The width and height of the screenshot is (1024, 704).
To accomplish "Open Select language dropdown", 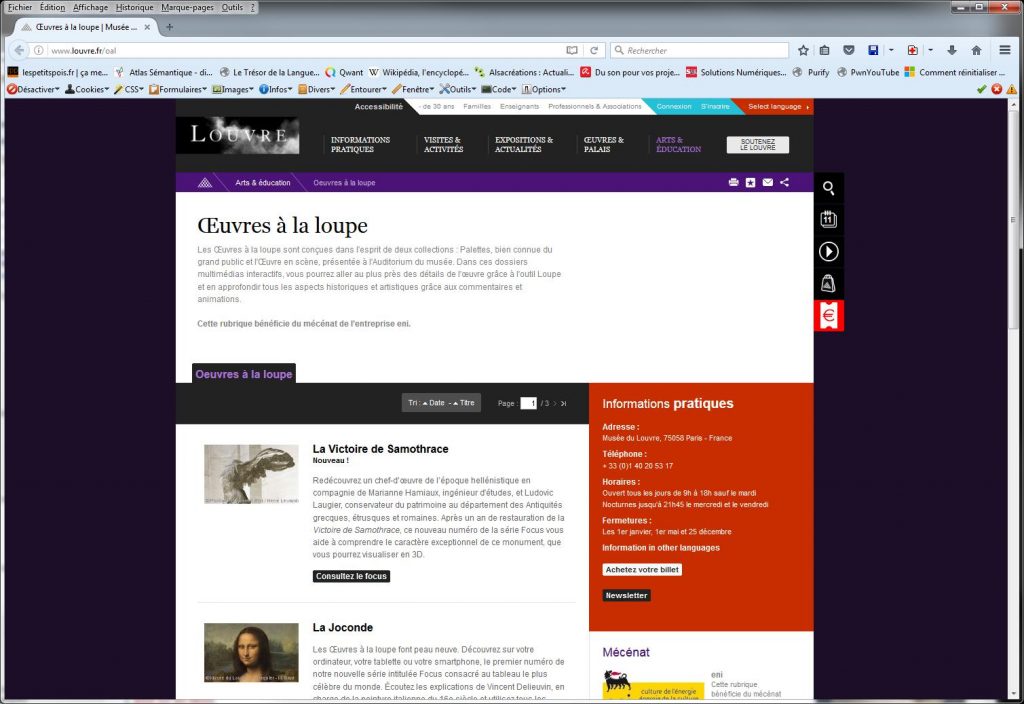I will click(x=777, y=106).
